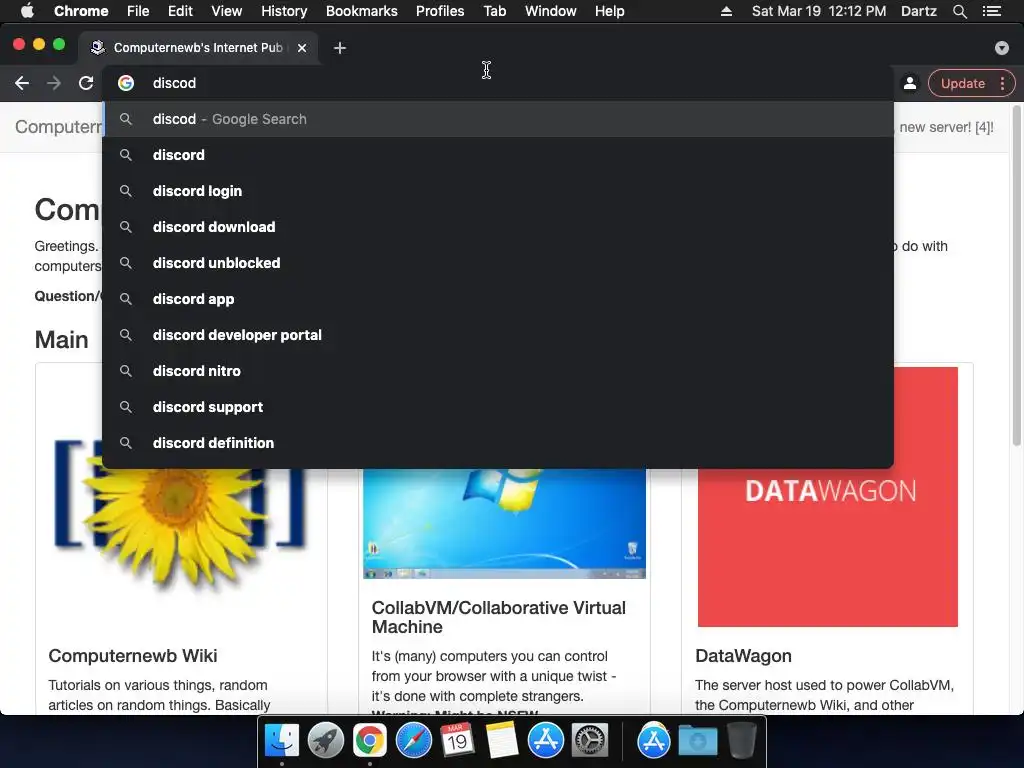The height and width of the screenshot is (768, 1024).
Task: Close the Computernewb's Internet Pub tab
Action: pyautogui.click(x=302, y=48)
